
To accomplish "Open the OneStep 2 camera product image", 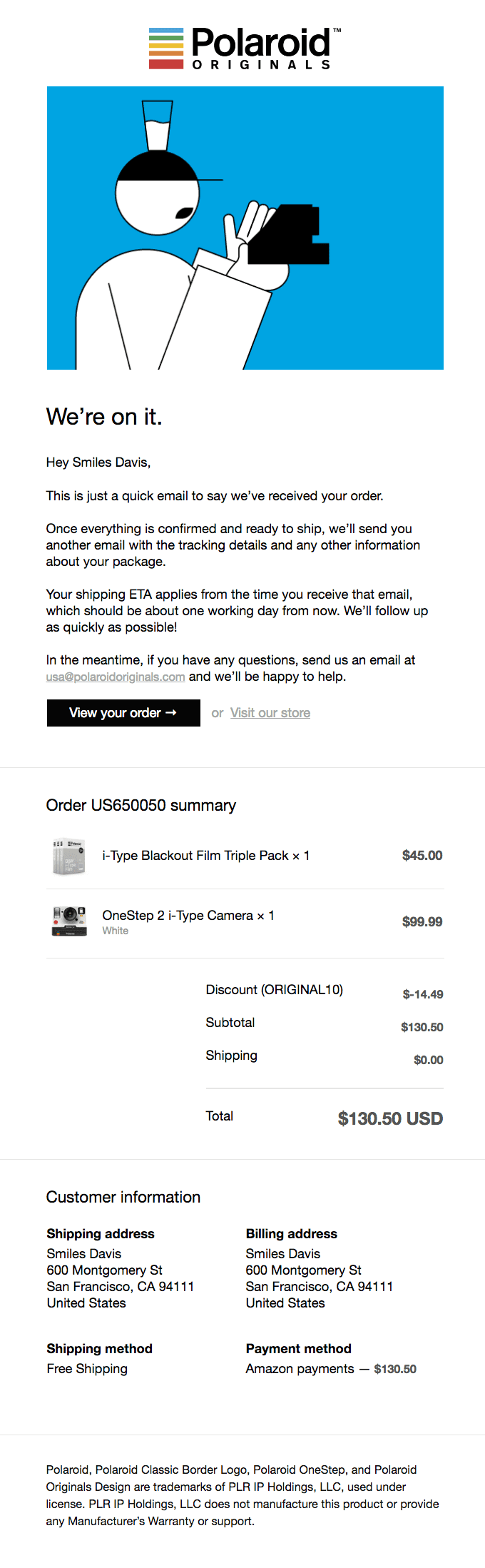I will (x=69, y=921).
